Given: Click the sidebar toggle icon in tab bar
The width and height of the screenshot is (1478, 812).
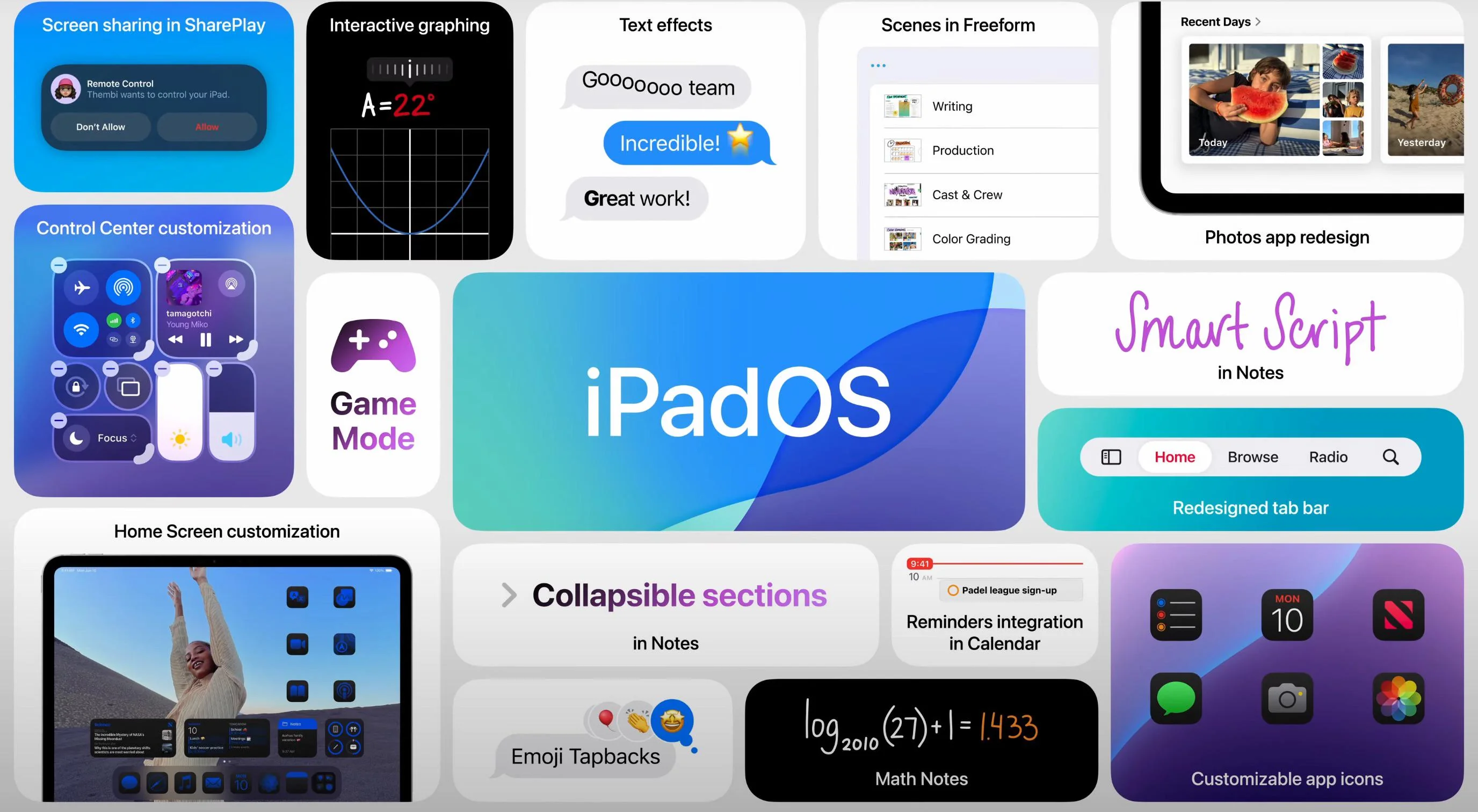Looking at the screenshot, I should [1112, 457].
